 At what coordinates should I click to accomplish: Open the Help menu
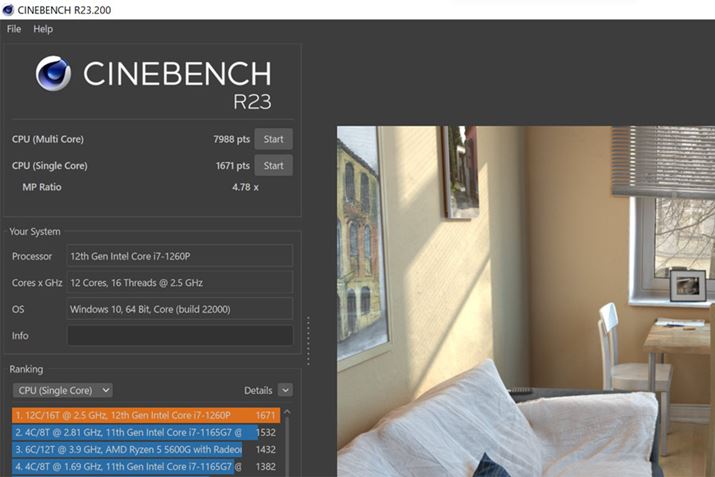[x=43, y=29]
